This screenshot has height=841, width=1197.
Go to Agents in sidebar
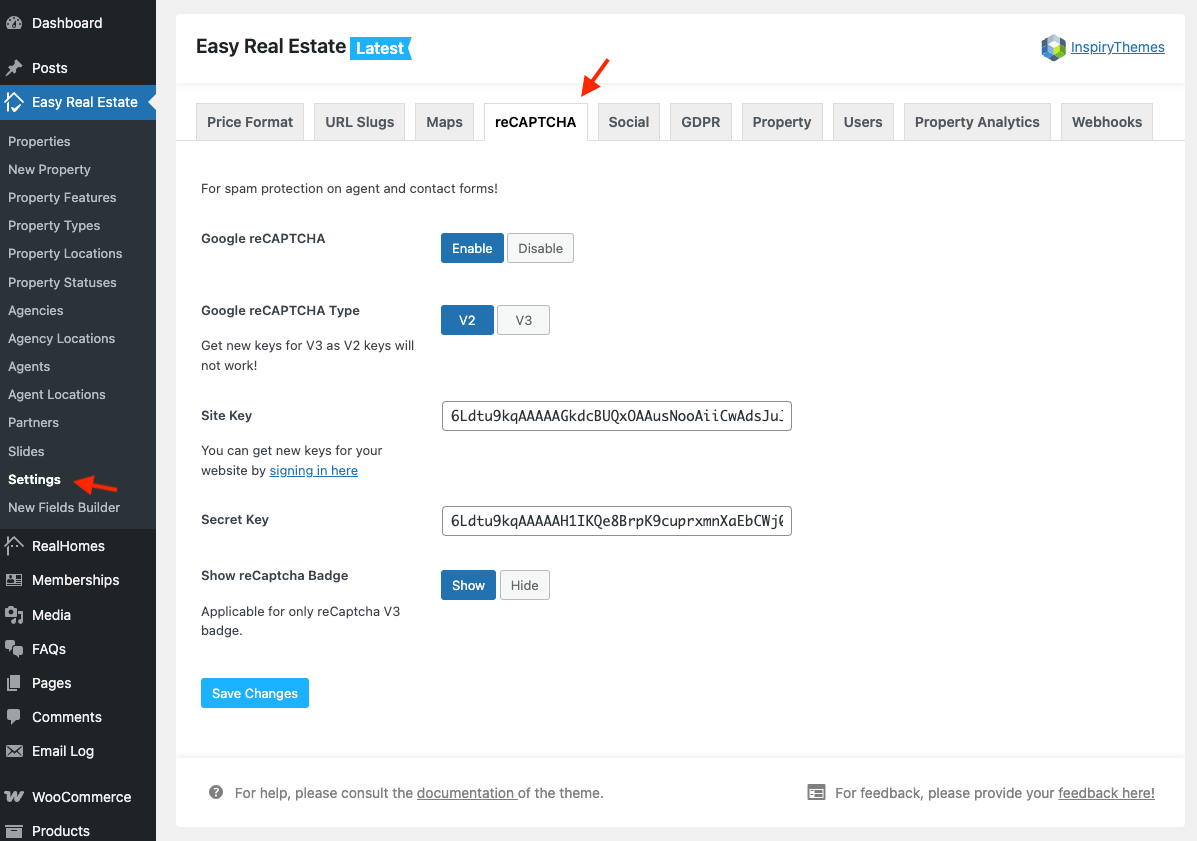29,366
